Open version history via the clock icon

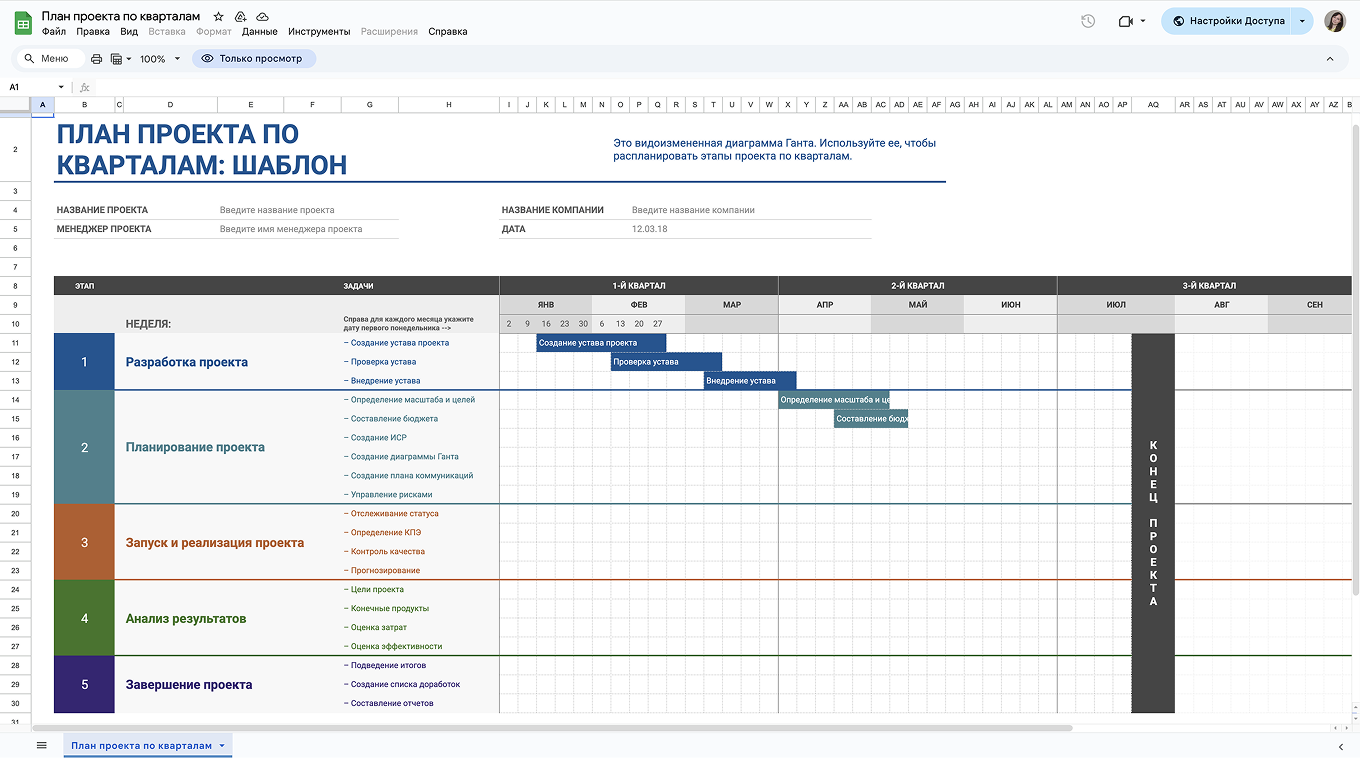1088,21
